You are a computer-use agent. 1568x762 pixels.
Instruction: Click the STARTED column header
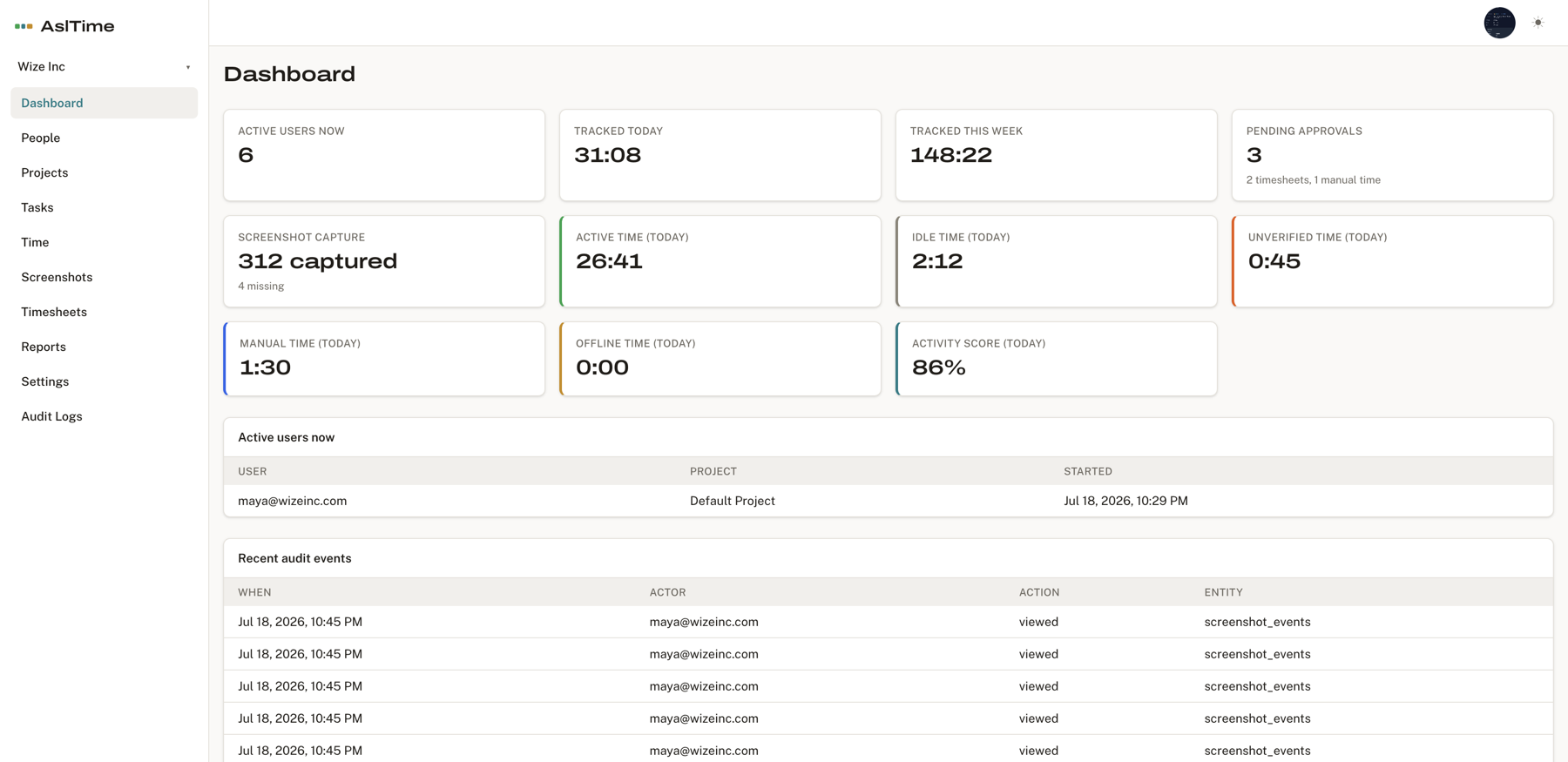[1088, 471]
